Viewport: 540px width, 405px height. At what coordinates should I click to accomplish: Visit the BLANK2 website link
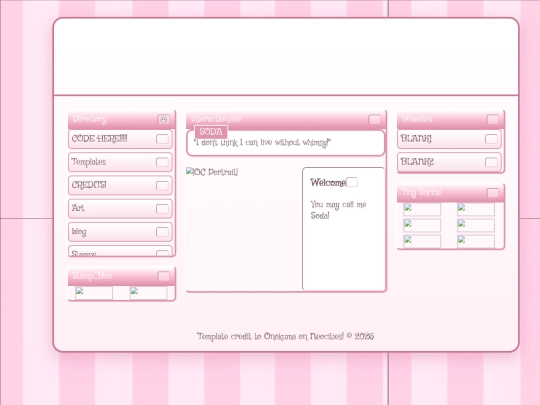coord(449,162)
